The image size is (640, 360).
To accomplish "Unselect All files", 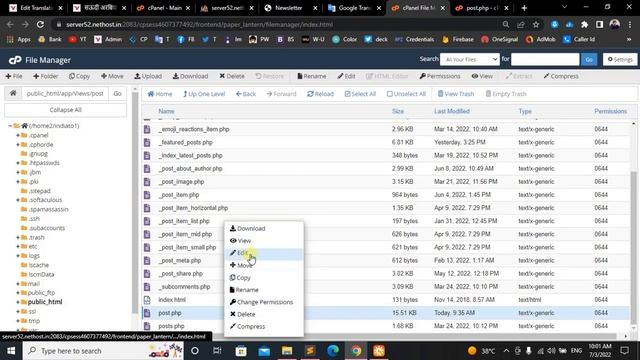I will (x=406, y=94).
